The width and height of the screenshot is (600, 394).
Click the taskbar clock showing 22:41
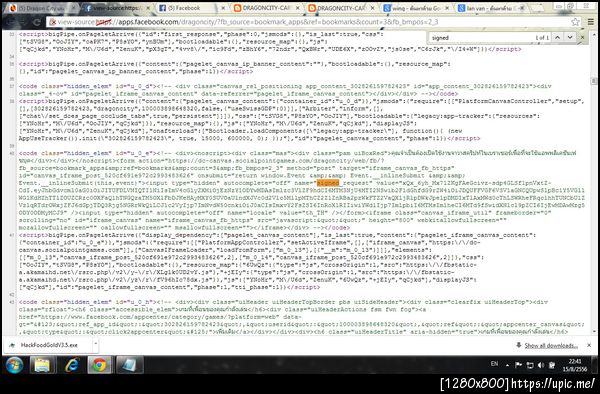coord(574,365)
